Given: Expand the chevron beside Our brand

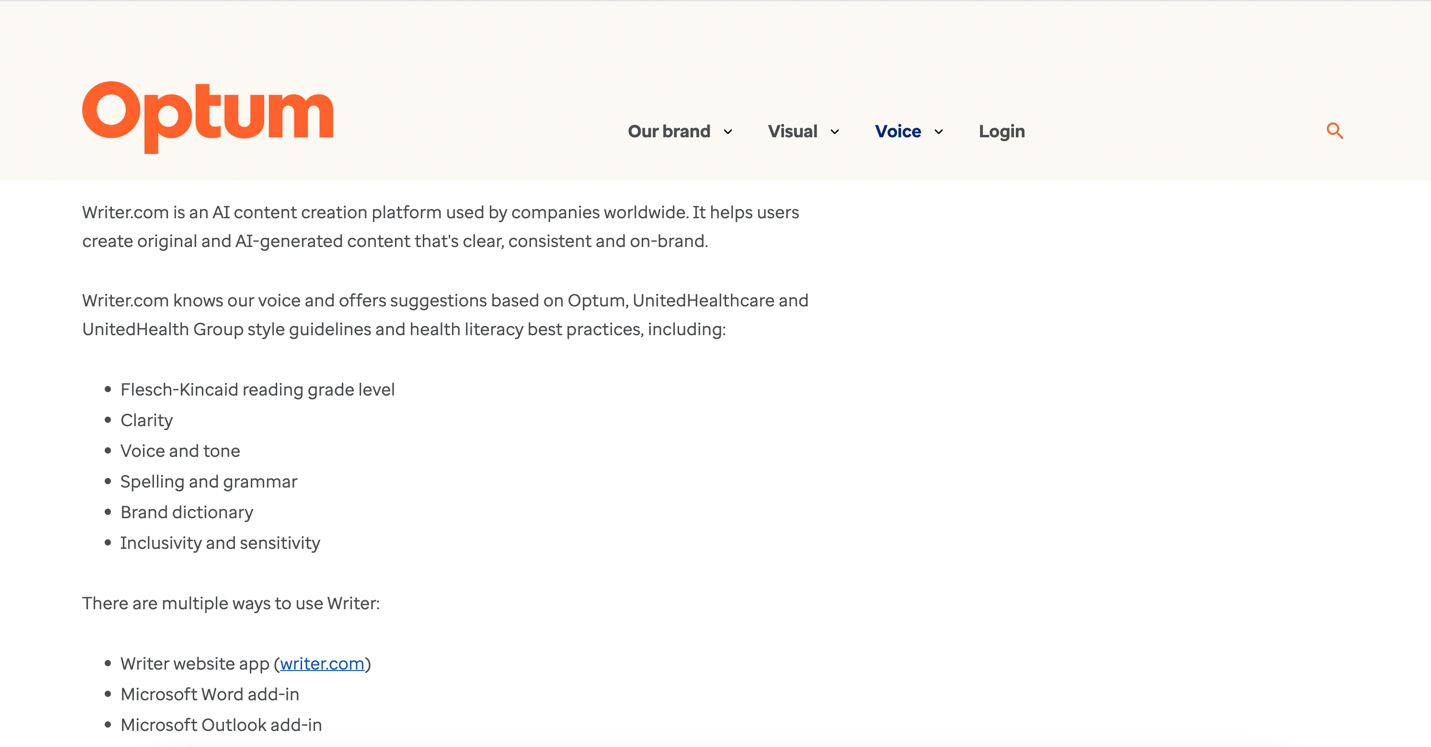Looking at the screenshot, I should tap(728, 132).
